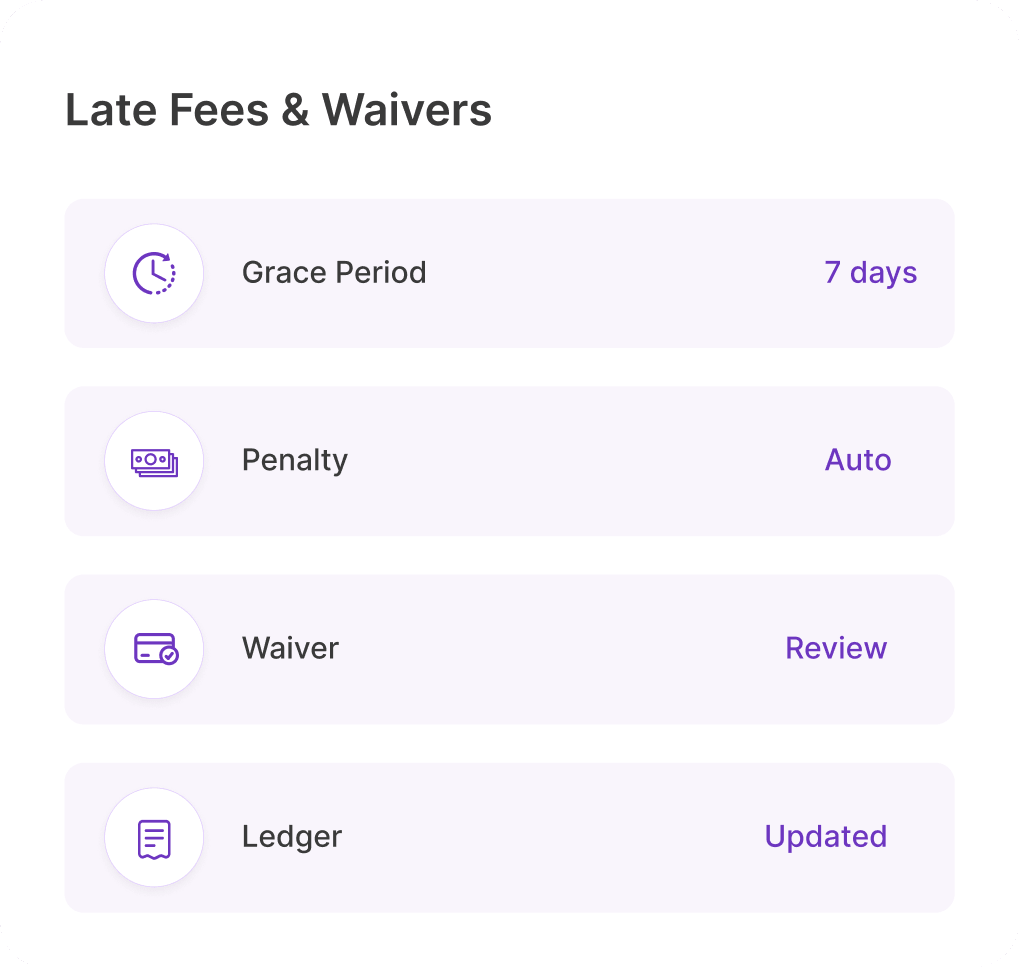1020x968 pixels.
Task: Click empty space inside the Penalty row
Action: coord(585,461)
